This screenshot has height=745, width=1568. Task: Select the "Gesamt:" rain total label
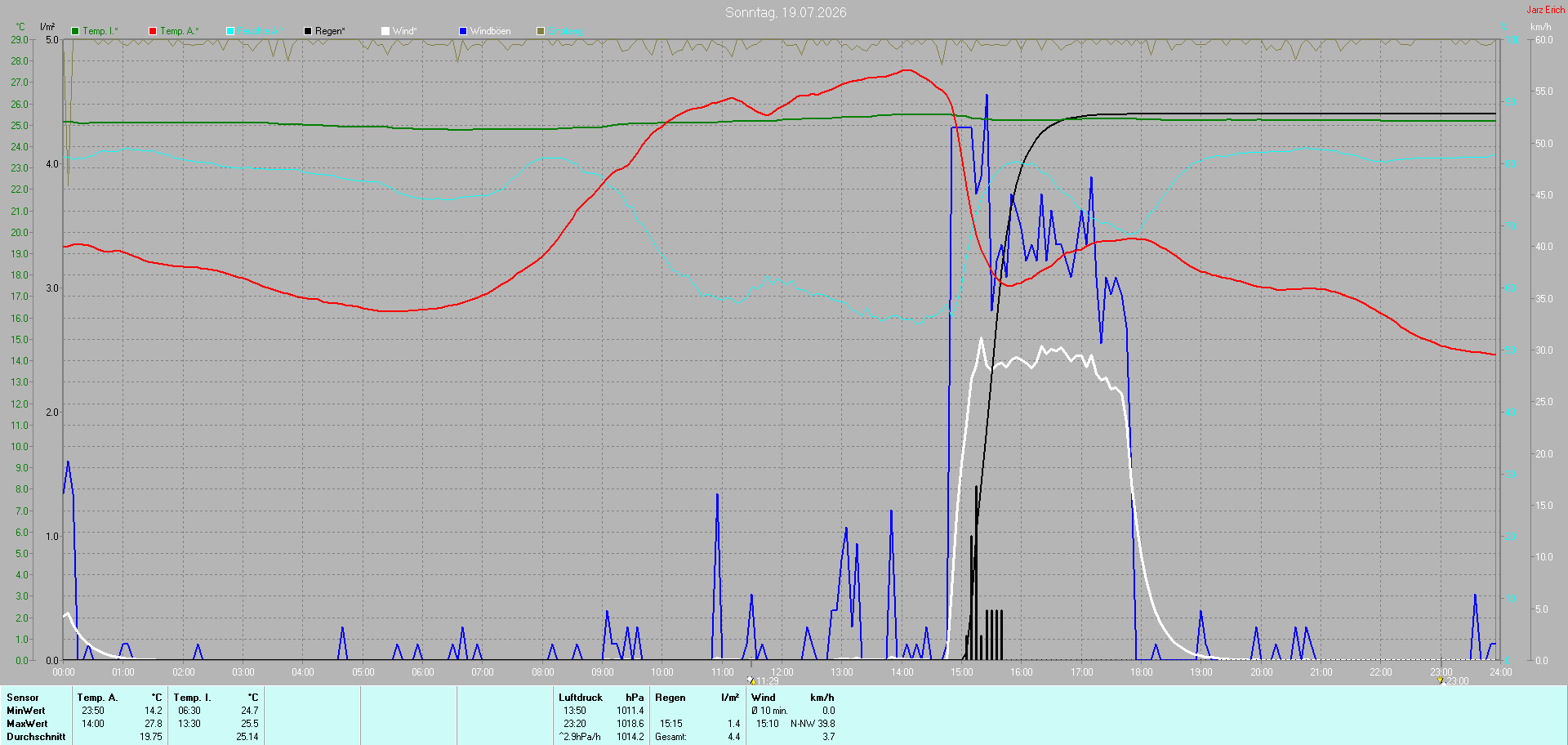(671, 737)
